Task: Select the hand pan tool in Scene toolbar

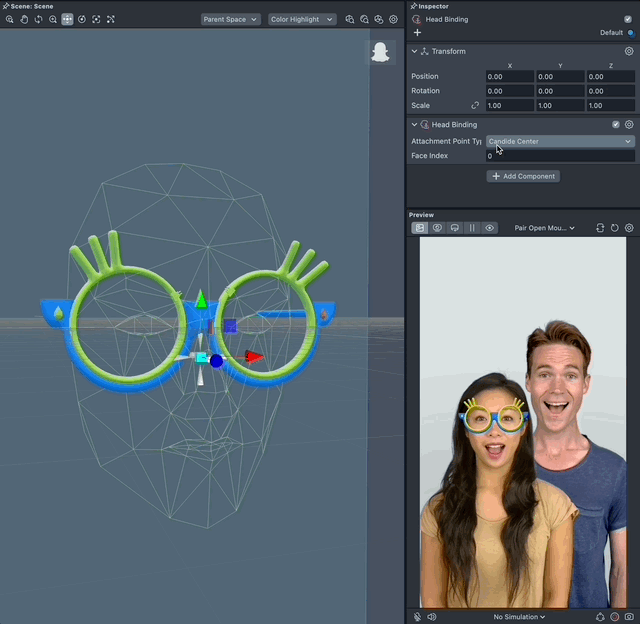Action: click(24, 19)
